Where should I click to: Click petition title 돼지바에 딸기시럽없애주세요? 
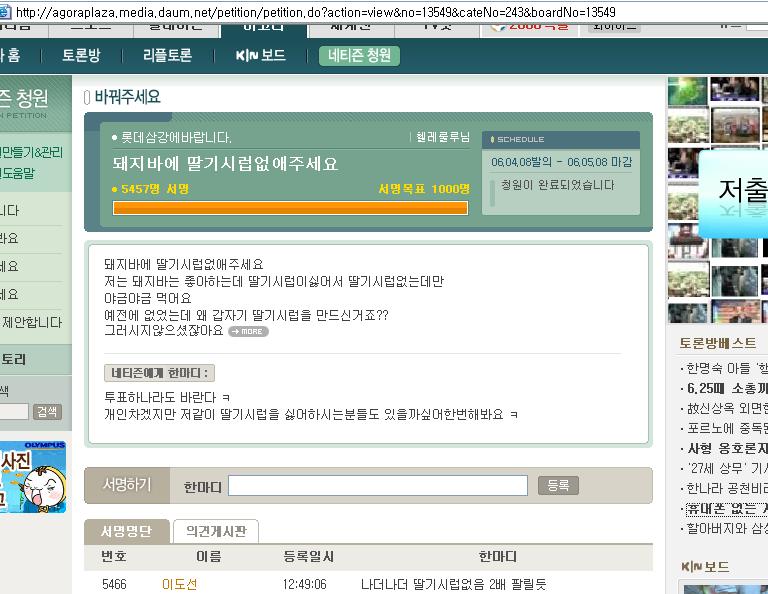[x=225, y=164]
